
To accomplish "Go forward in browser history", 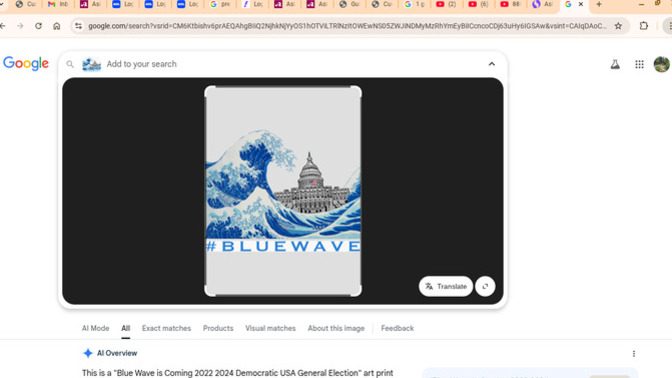I will 20,26.
